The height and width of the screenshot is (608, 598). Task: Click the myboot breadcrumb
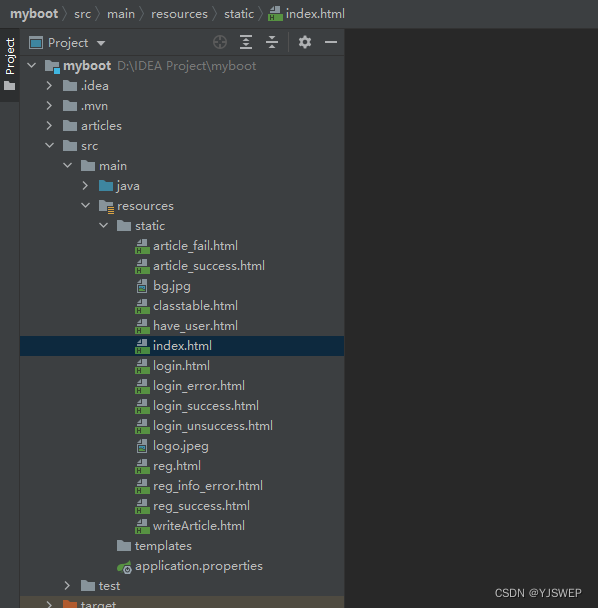[x=34, y=14]
